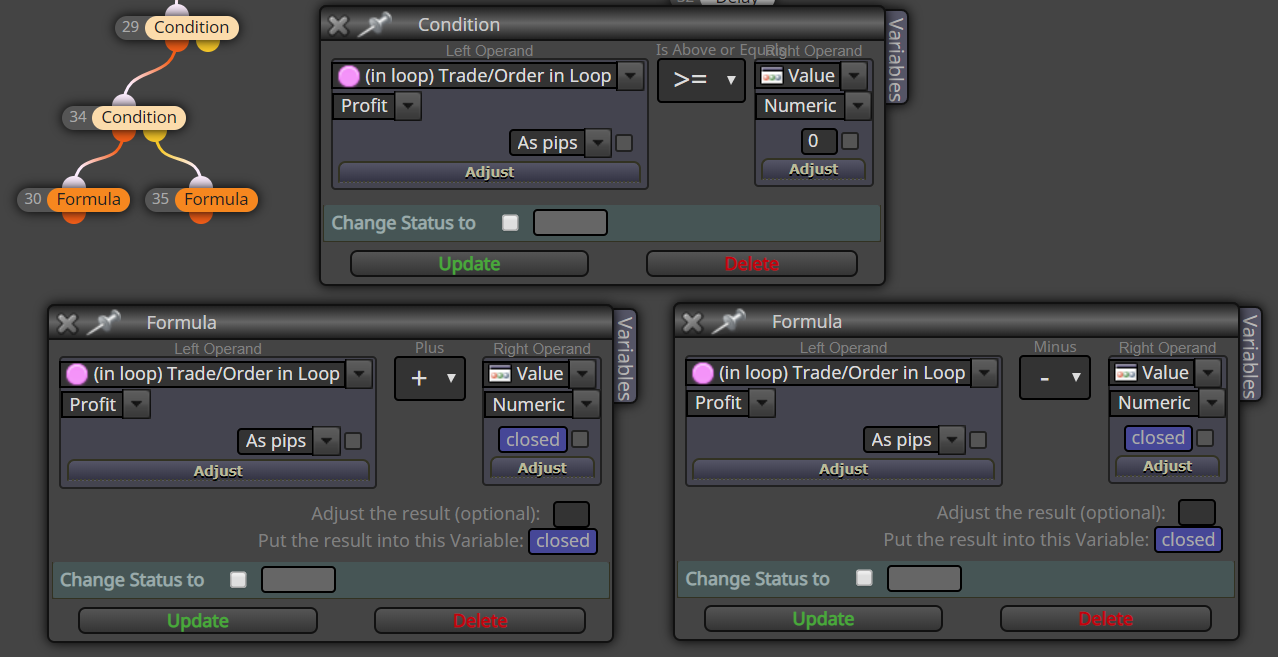This screenshot has width=1278, height=657.
Task: Click Adjust under Condition left operand
Action: coord(490,172)
